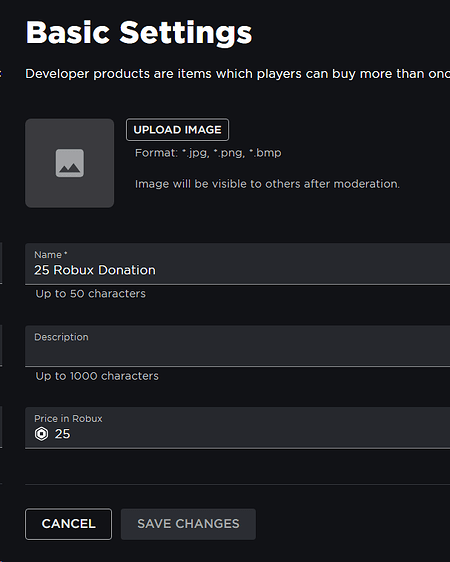Focus the Price in Robux field
Image resolution: width=450 pixels, height=562 pixels.
coord(238,428)
